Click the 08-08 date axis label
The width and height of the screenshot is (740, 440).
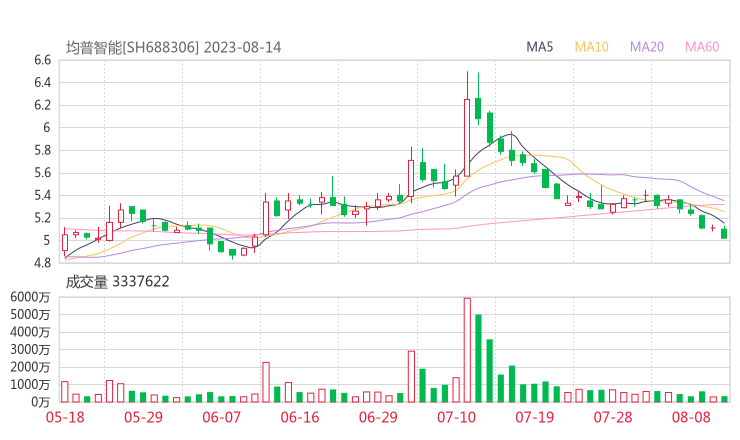click(x=691, y=417)
